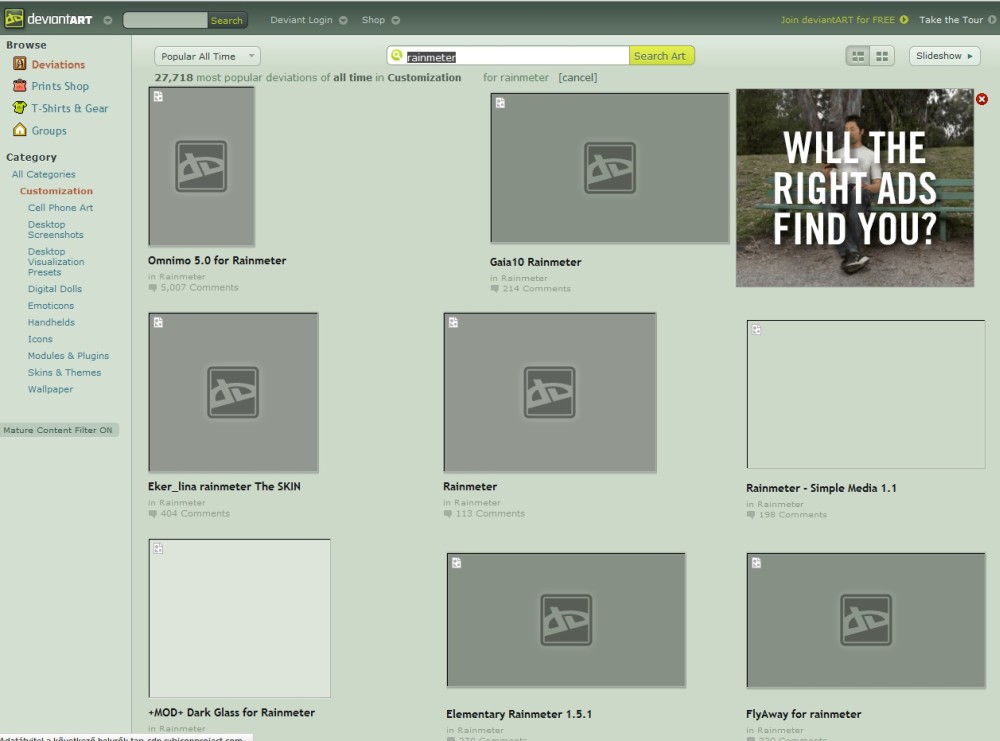Select Cell Phone Art category
This screenshot has width=1000, height=741.
tap(60, 207)
